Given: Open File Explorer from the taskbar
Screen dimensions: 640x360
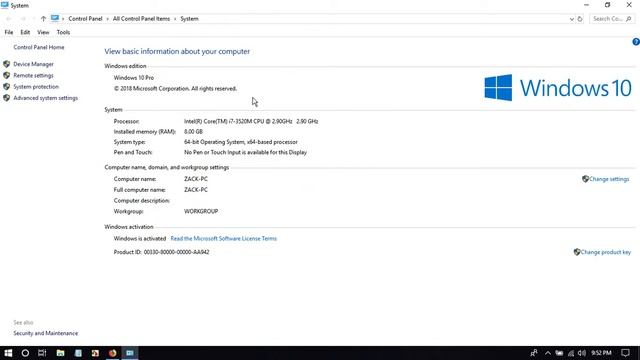Looking at the screenshot, I should click(x=60, y=353).
